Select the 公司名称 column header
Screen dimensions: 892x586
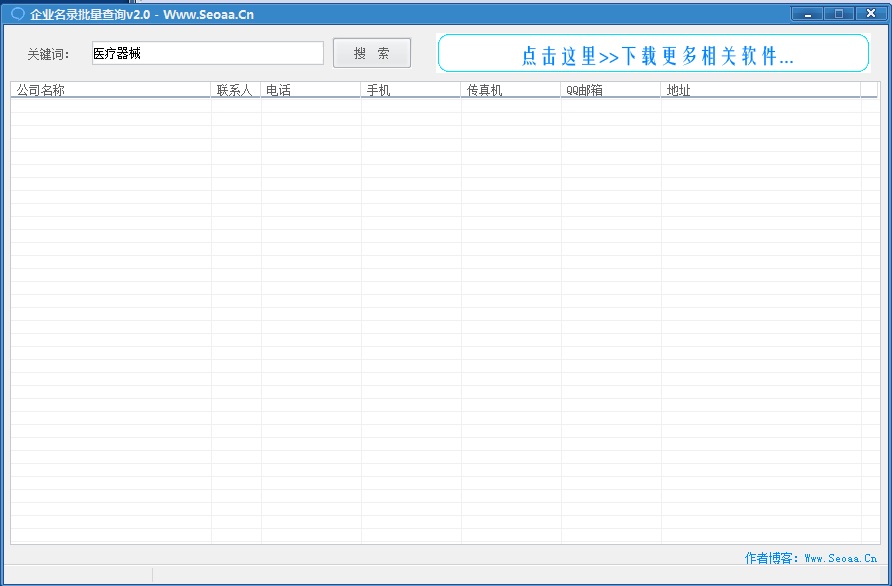[x=110, y=89]
